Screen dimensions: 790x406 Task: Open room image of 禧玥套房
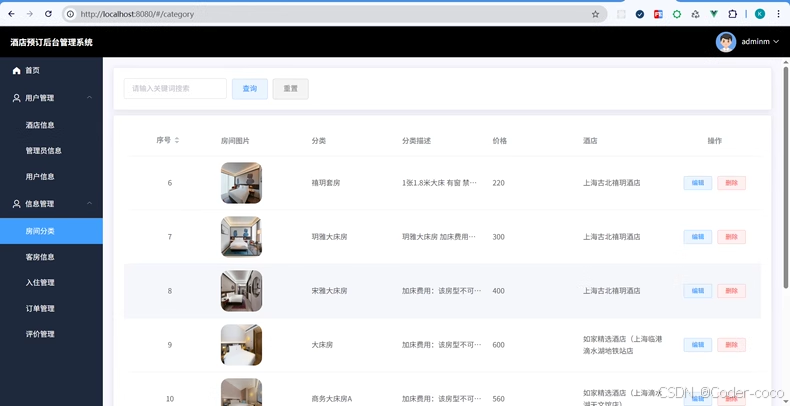click(x=241, y=183)
